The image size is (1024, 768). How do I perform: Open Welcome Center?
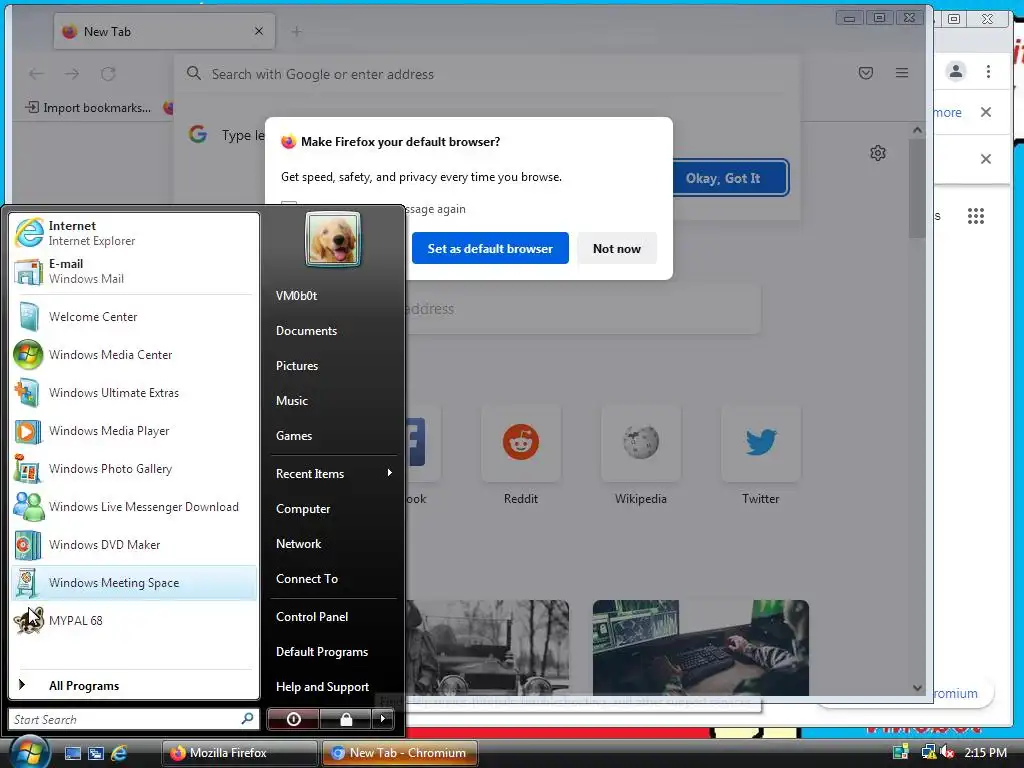134,317
